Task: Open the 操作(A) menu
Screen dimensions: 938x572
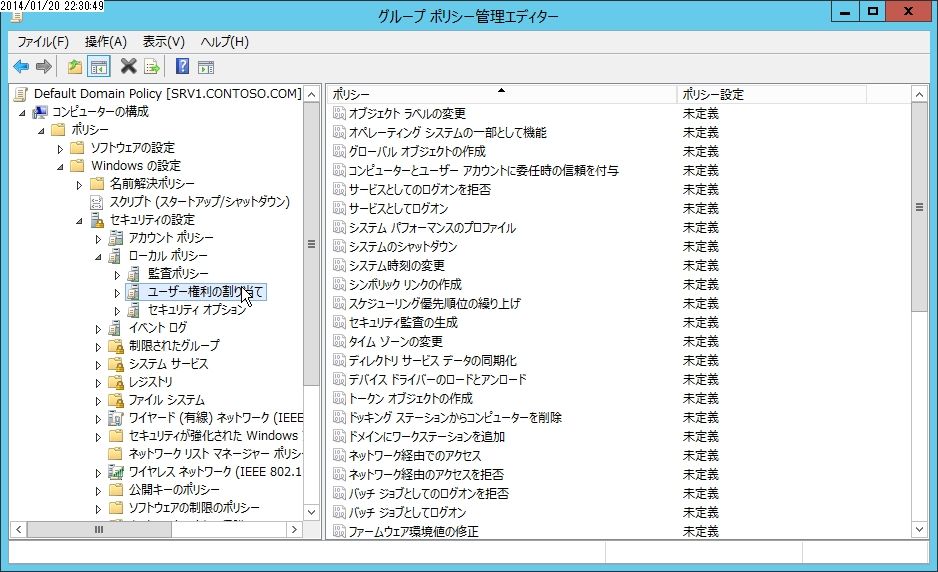Action: 106,41
